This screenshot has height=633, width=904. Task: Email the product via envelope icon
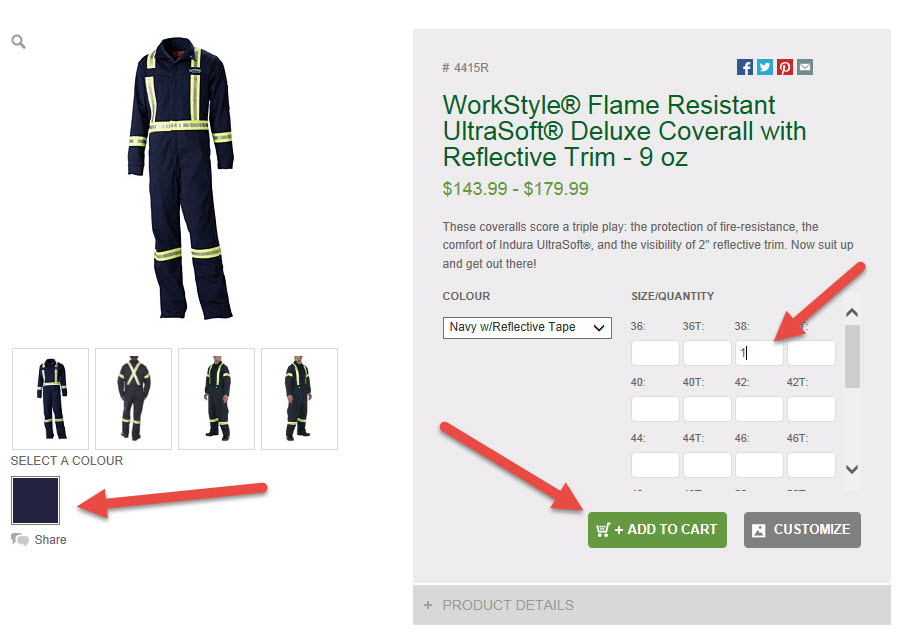click(805, 67)
